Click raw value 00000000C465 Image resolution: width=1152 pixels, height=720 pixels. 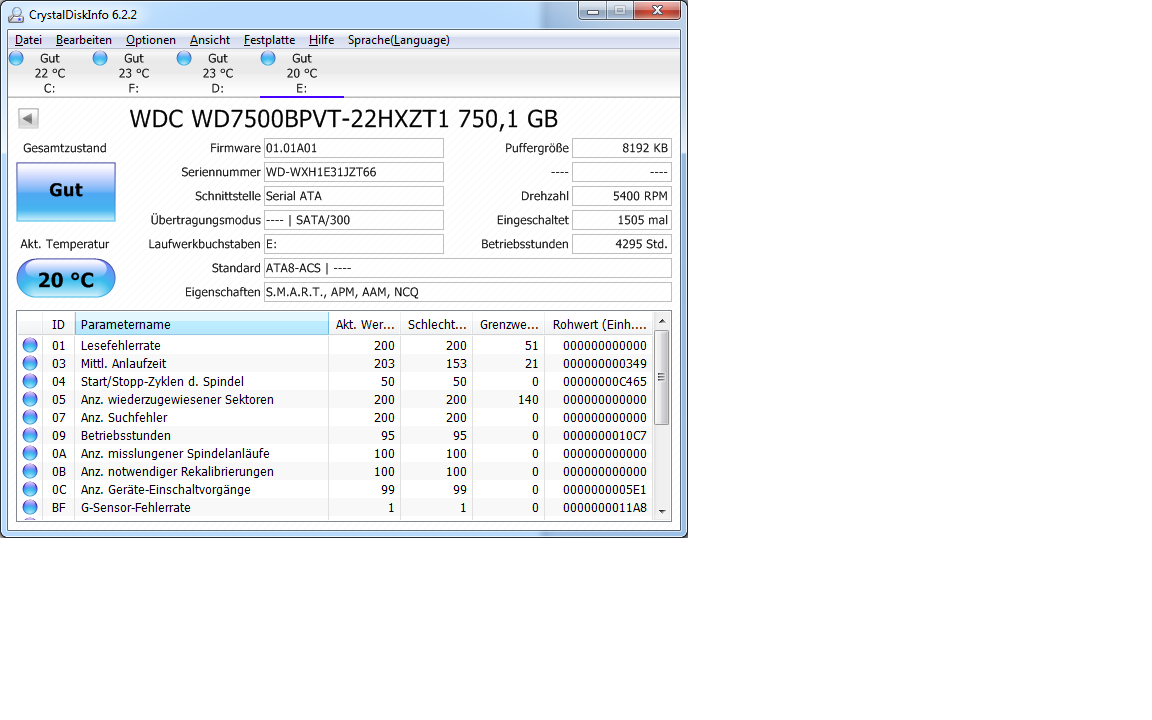click(605, 381)
